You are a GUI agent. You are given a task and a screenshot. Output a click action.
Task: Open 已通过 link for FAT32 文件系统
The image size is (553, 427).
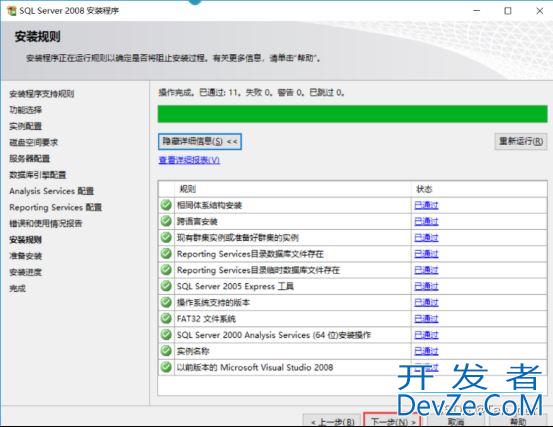[426, 319]
